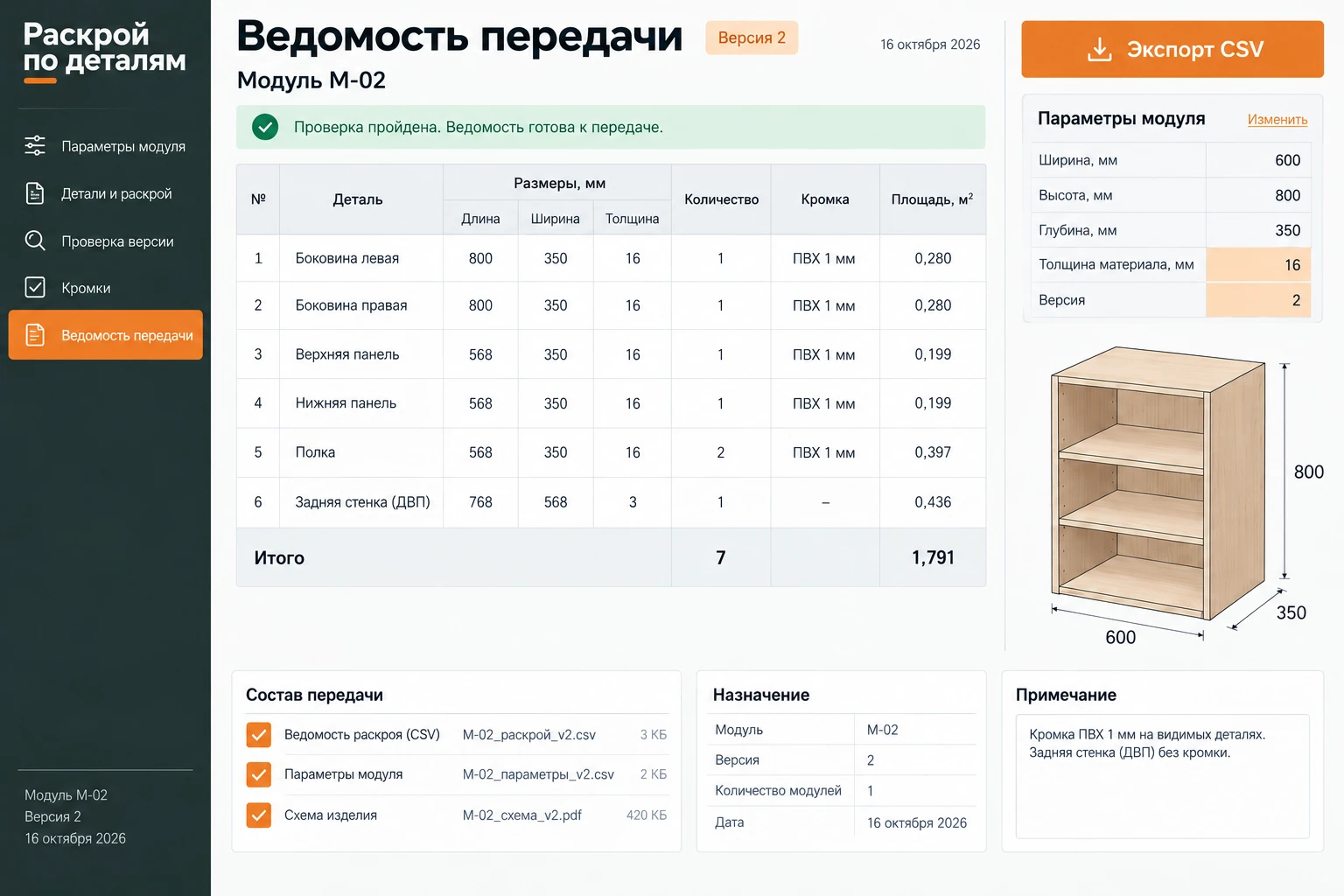Toggle the Схема изделия checkbox
This screenshot has height=896, width=1344.
pyautogui.click(x=259, y=815)
